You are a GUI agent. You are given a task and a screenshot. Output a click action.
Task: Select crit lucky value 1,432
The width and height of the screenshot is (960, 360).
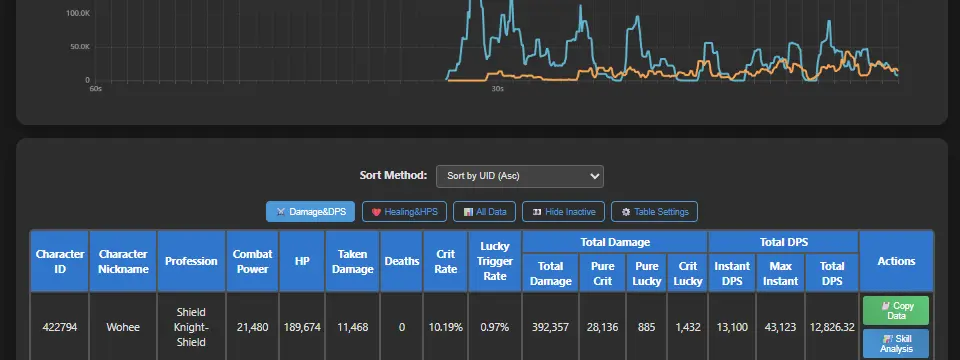point(688,327)
